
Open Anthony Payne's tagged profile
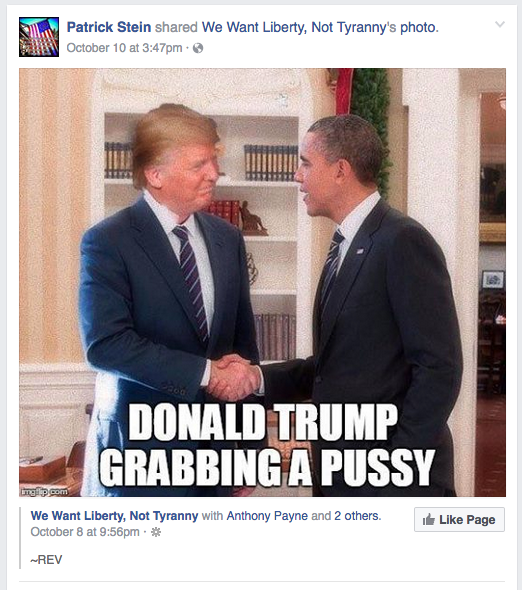(x=267, y=515)
